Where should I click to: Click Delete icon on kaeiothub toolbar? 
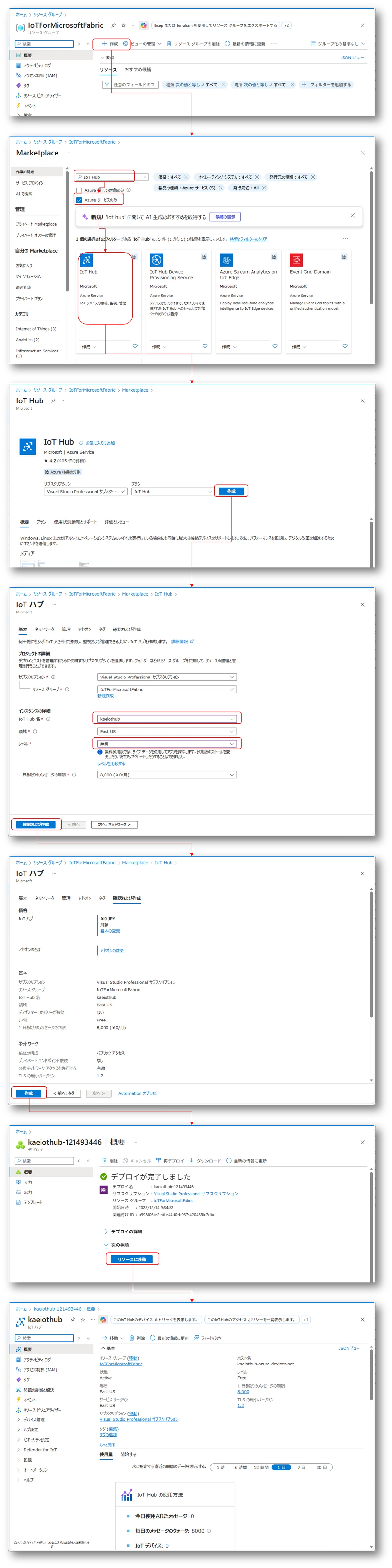point(132,1338)
